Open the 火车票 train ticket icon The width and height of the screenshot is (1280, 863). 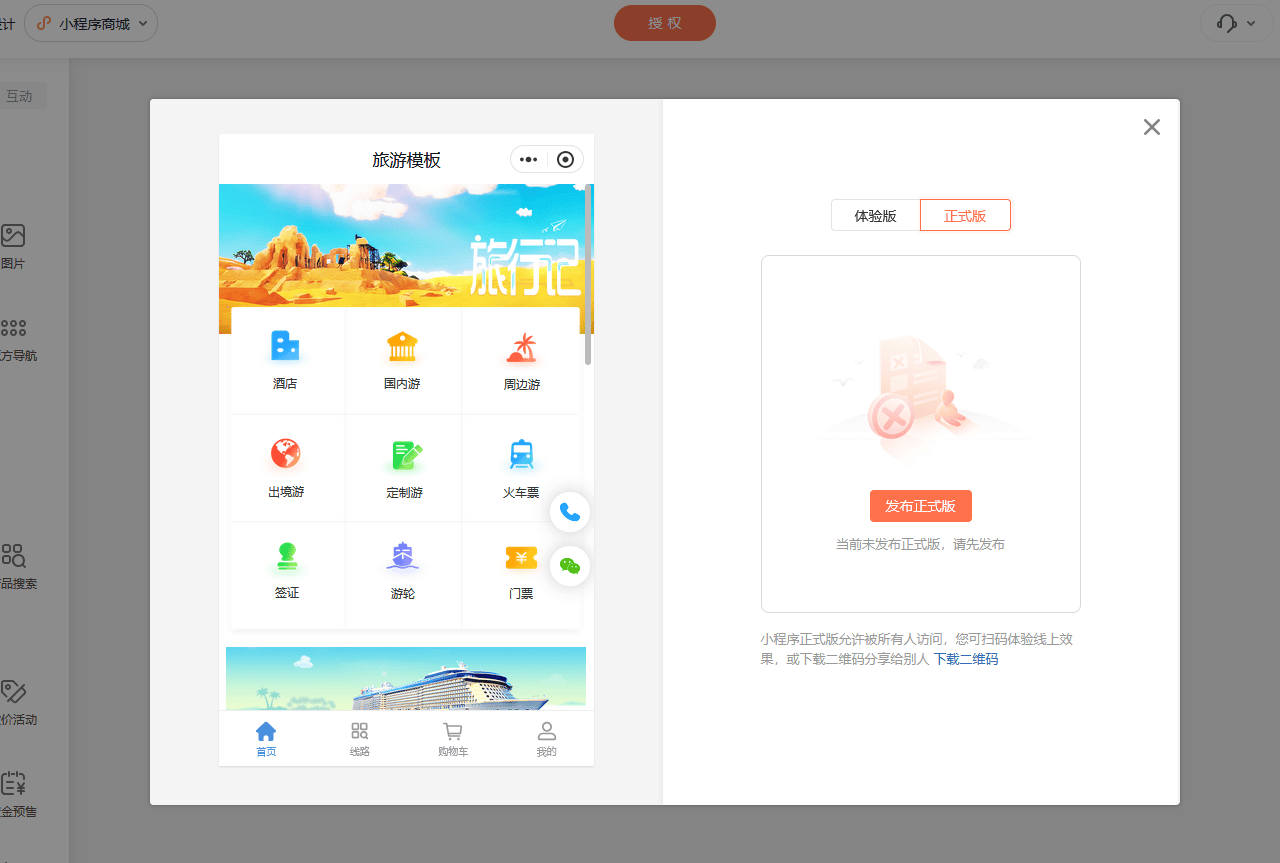click(x=520, y=465)
